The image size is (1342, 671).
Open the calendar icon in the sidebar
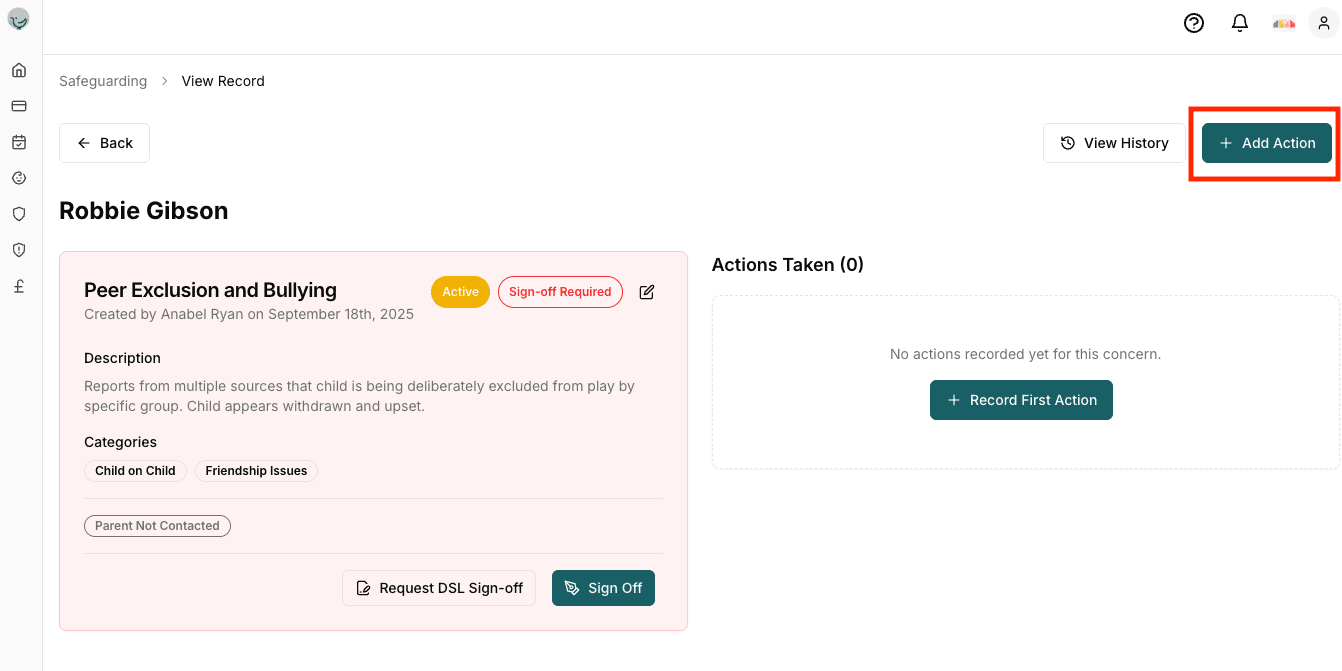coord(18,141)
